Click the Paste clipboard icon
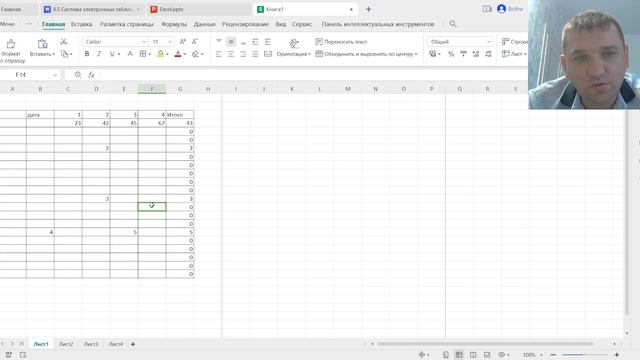The height and width of the screenshot is (360, 640). 42,44
